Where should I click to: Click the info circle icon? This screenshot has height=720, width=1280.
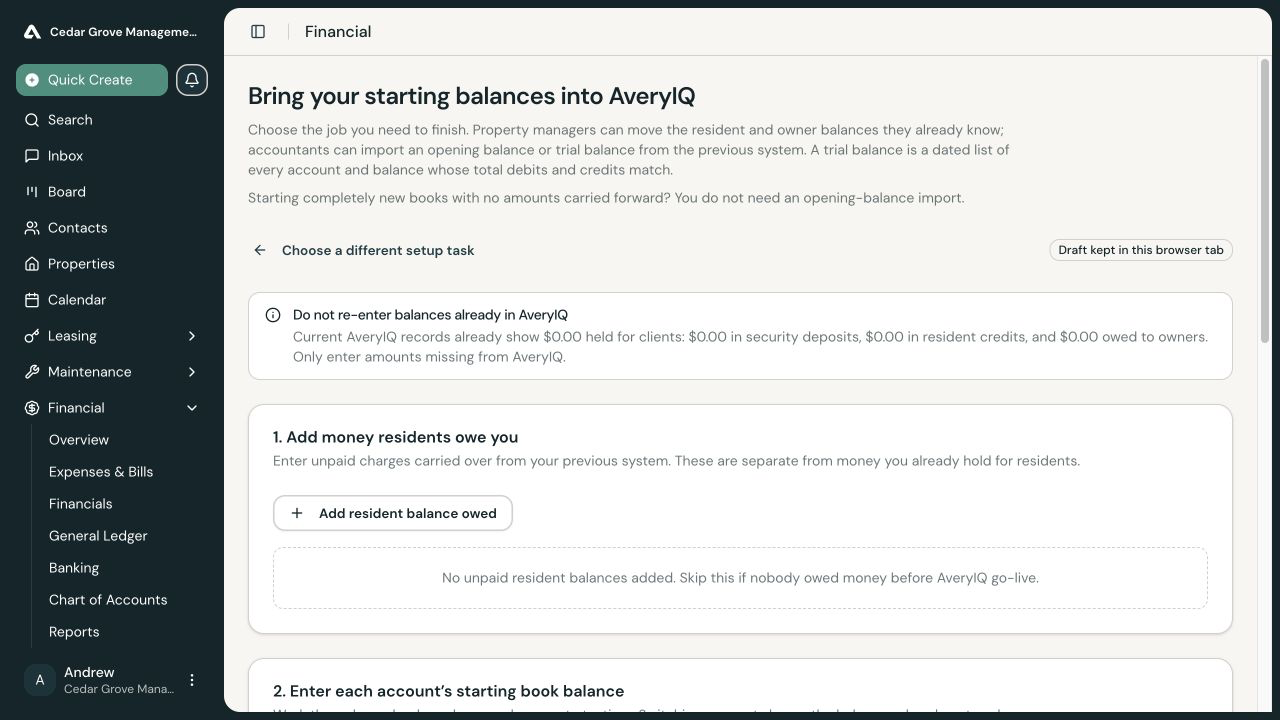273,315
